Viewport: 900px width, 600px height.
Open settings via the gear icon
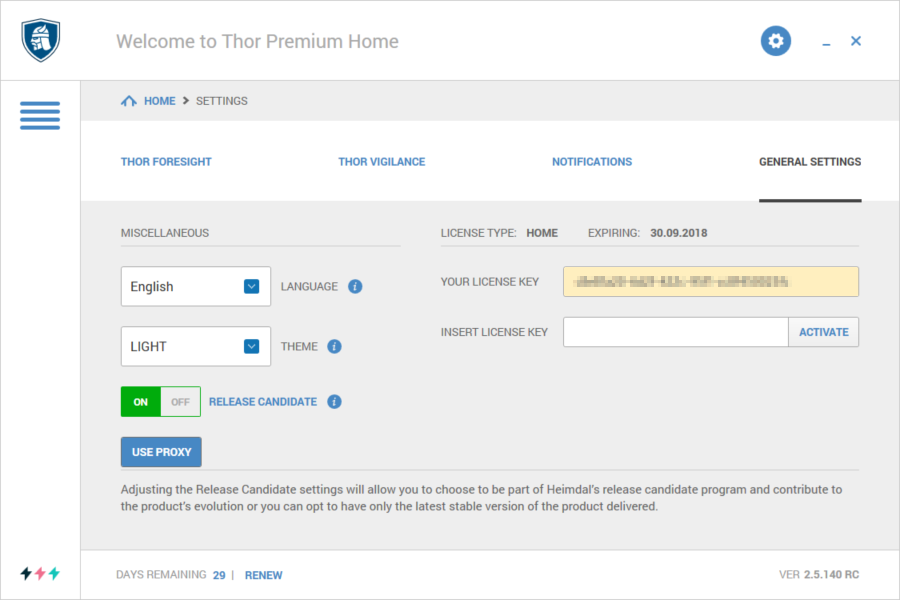776,41
